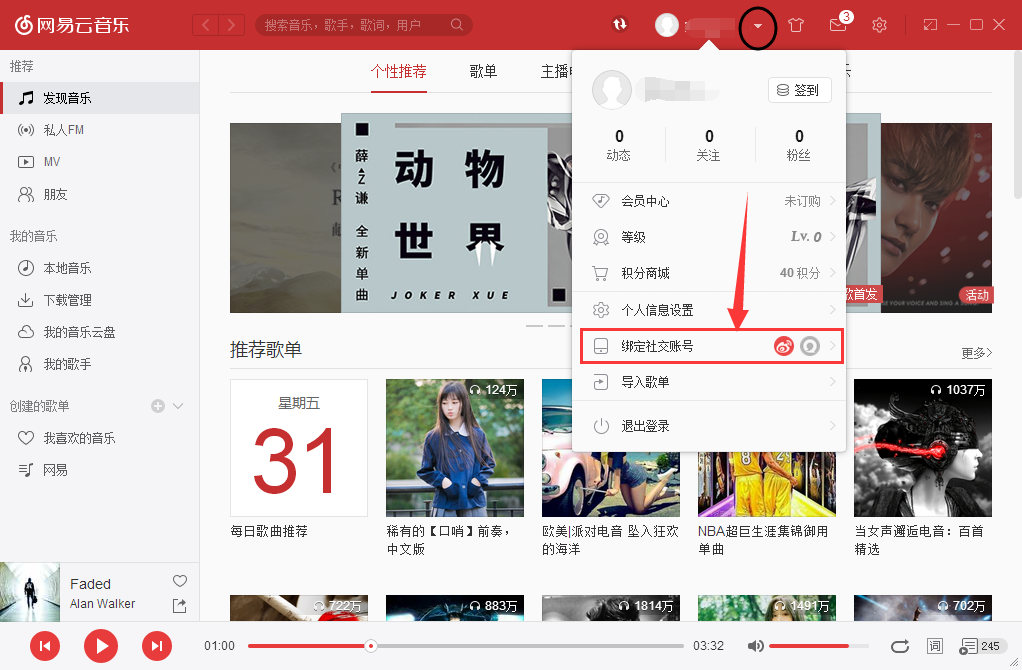This screenshot has width=1022, height=670.
Task: Click the search box in the top bar
Action: point(360,24)
